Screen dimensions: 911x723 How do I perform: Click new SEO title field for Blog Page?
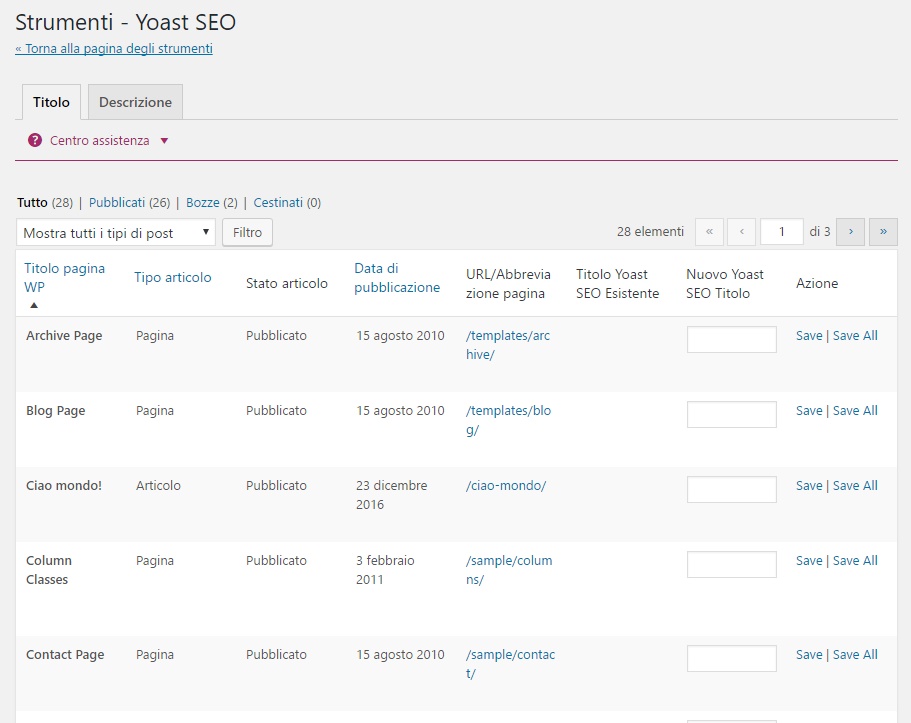coord(731,414)
